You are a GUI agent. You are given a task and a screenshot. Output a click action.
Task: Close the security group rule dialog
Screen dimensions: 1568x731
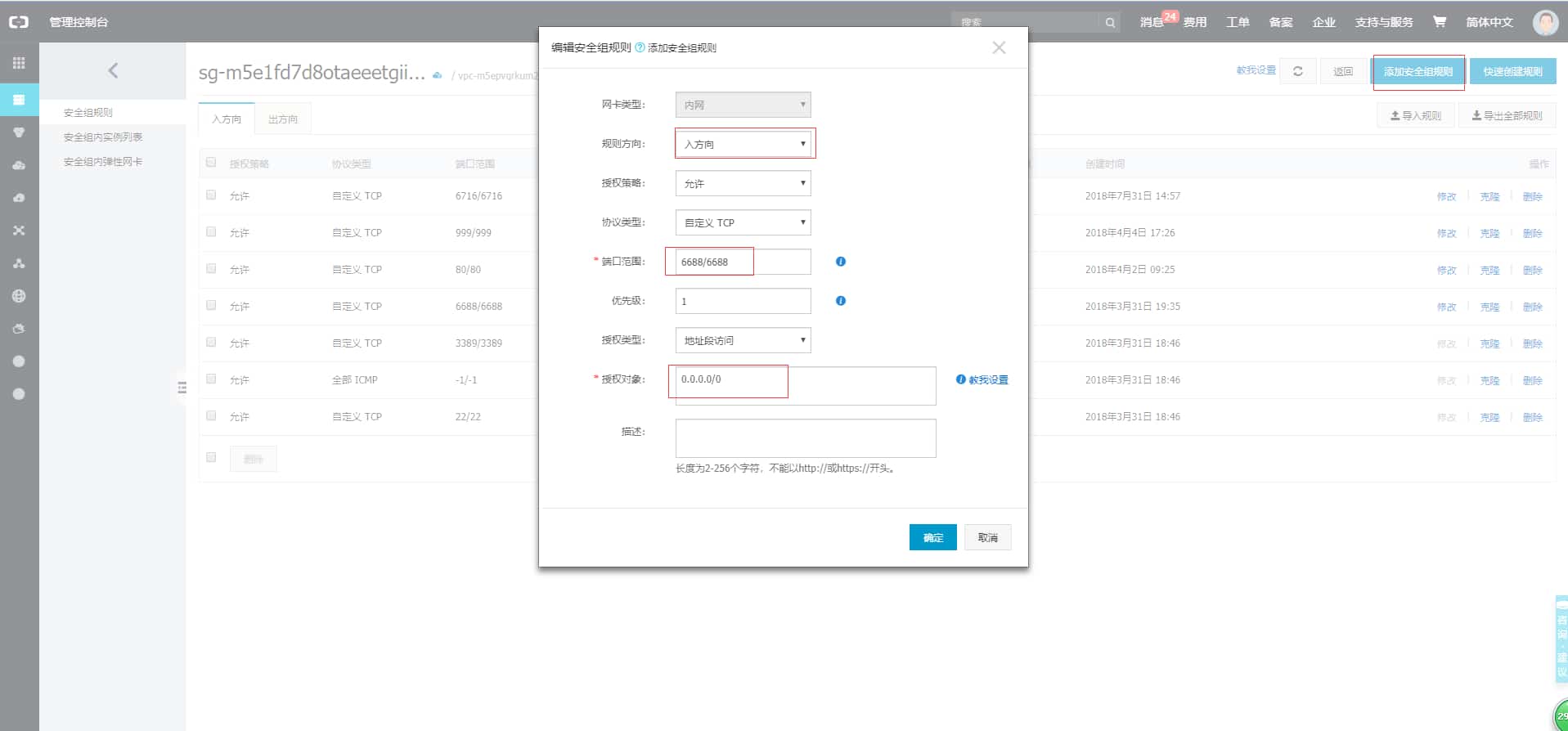click(999, 47)
